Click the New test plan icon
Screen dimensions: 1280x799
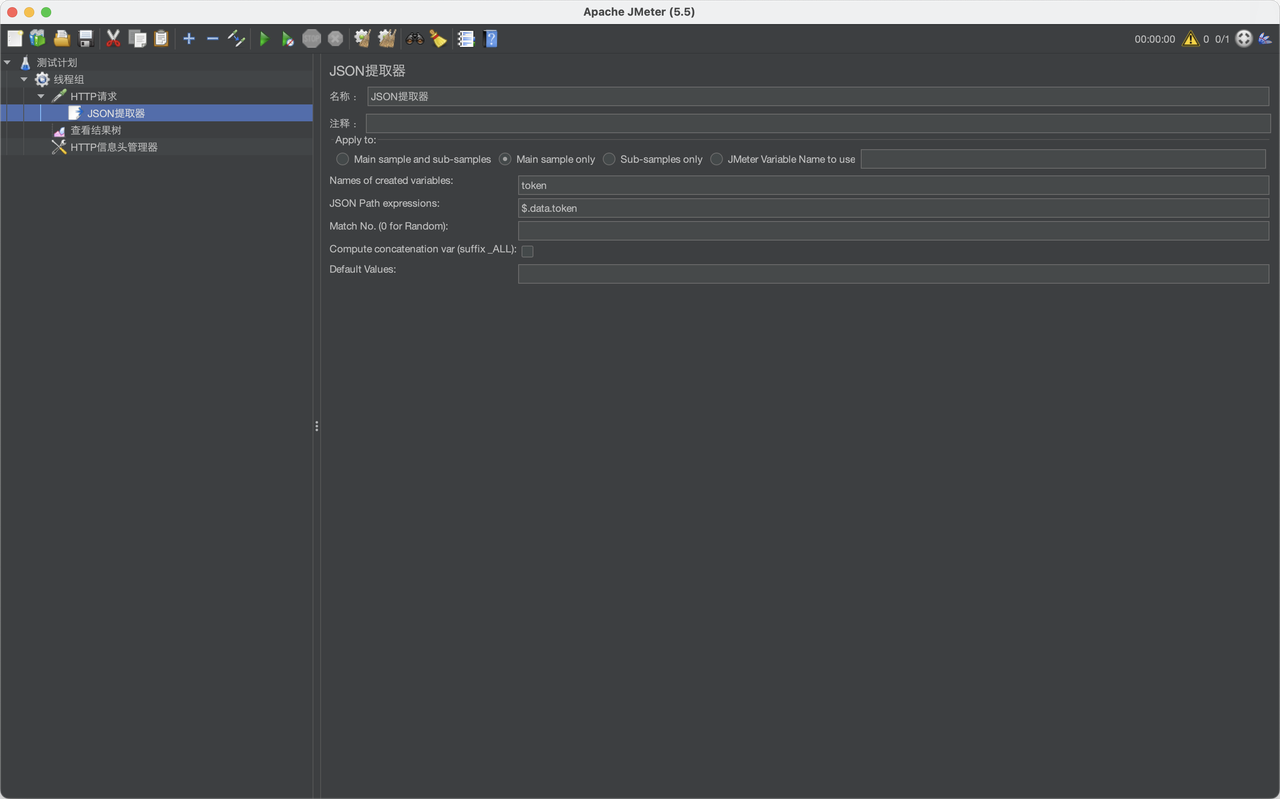tap(15, 39)
